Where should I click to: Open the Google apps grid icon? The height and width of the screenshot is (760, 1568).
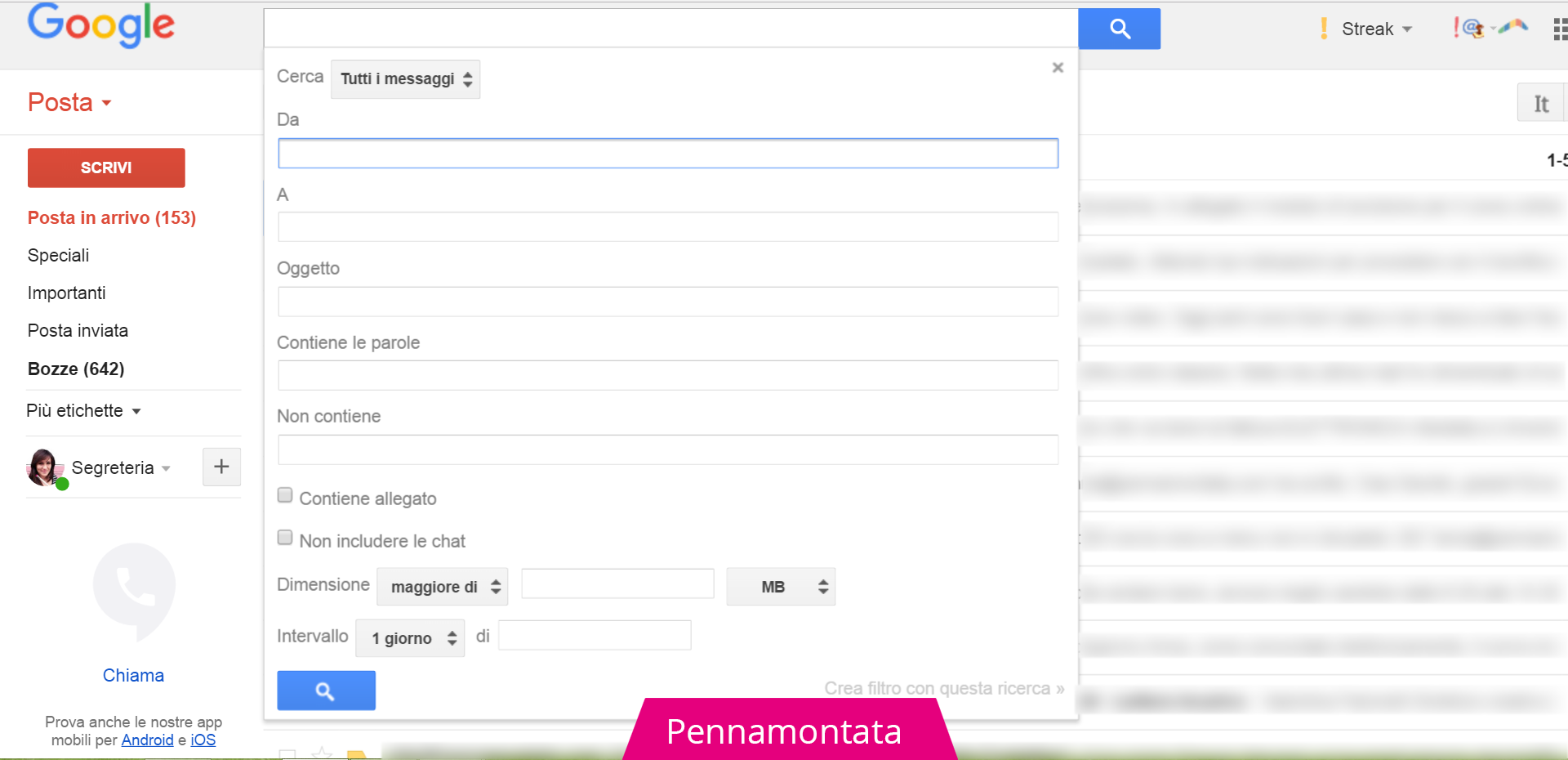(1559, 29)
